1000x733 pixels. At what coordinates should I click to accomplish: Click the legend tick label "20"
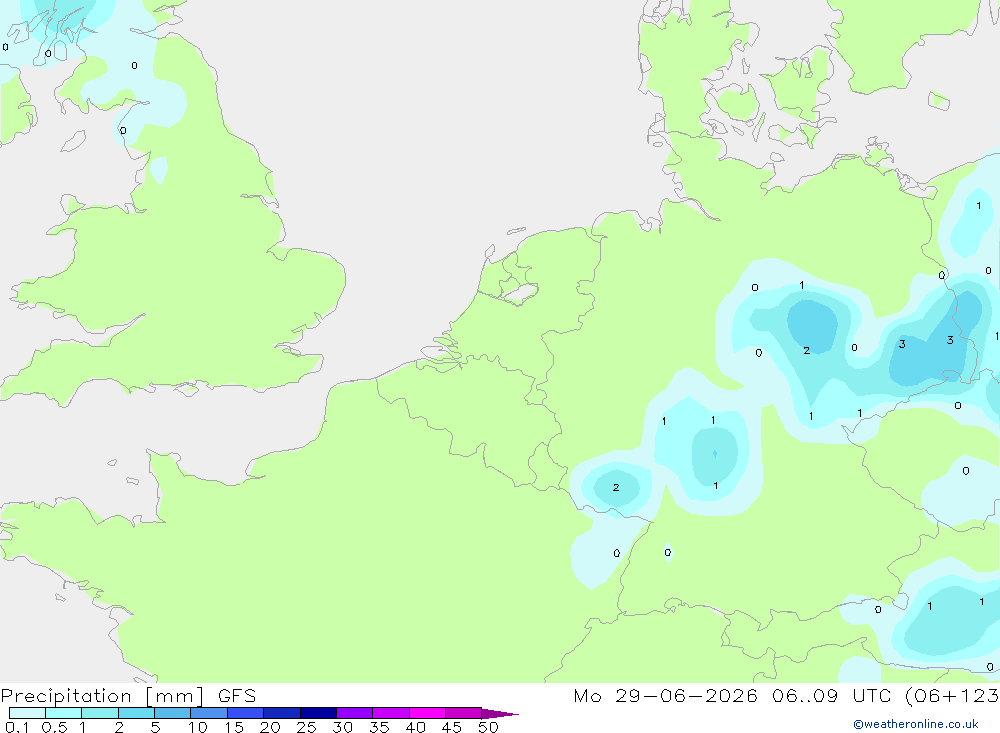coord(270,727)
